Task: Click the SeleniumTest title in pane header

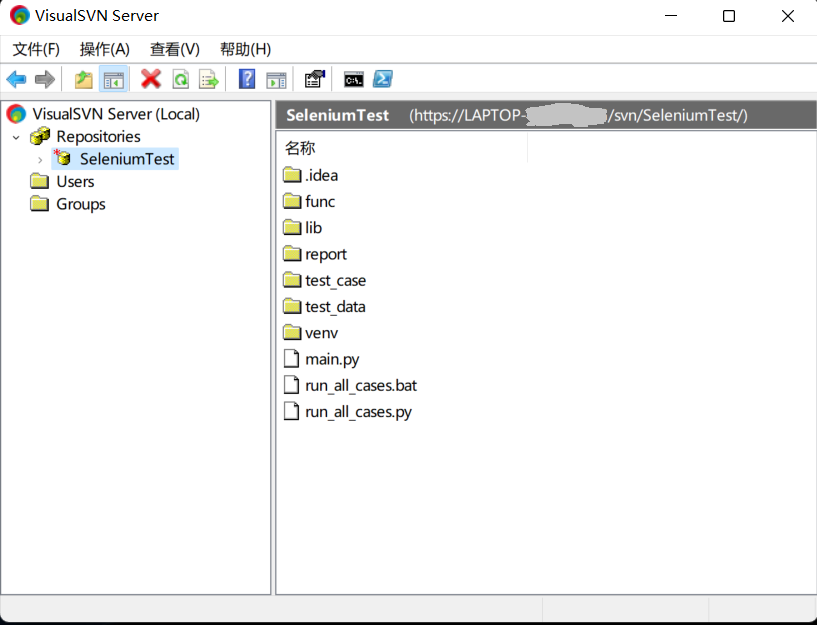Action: [338, 115]
